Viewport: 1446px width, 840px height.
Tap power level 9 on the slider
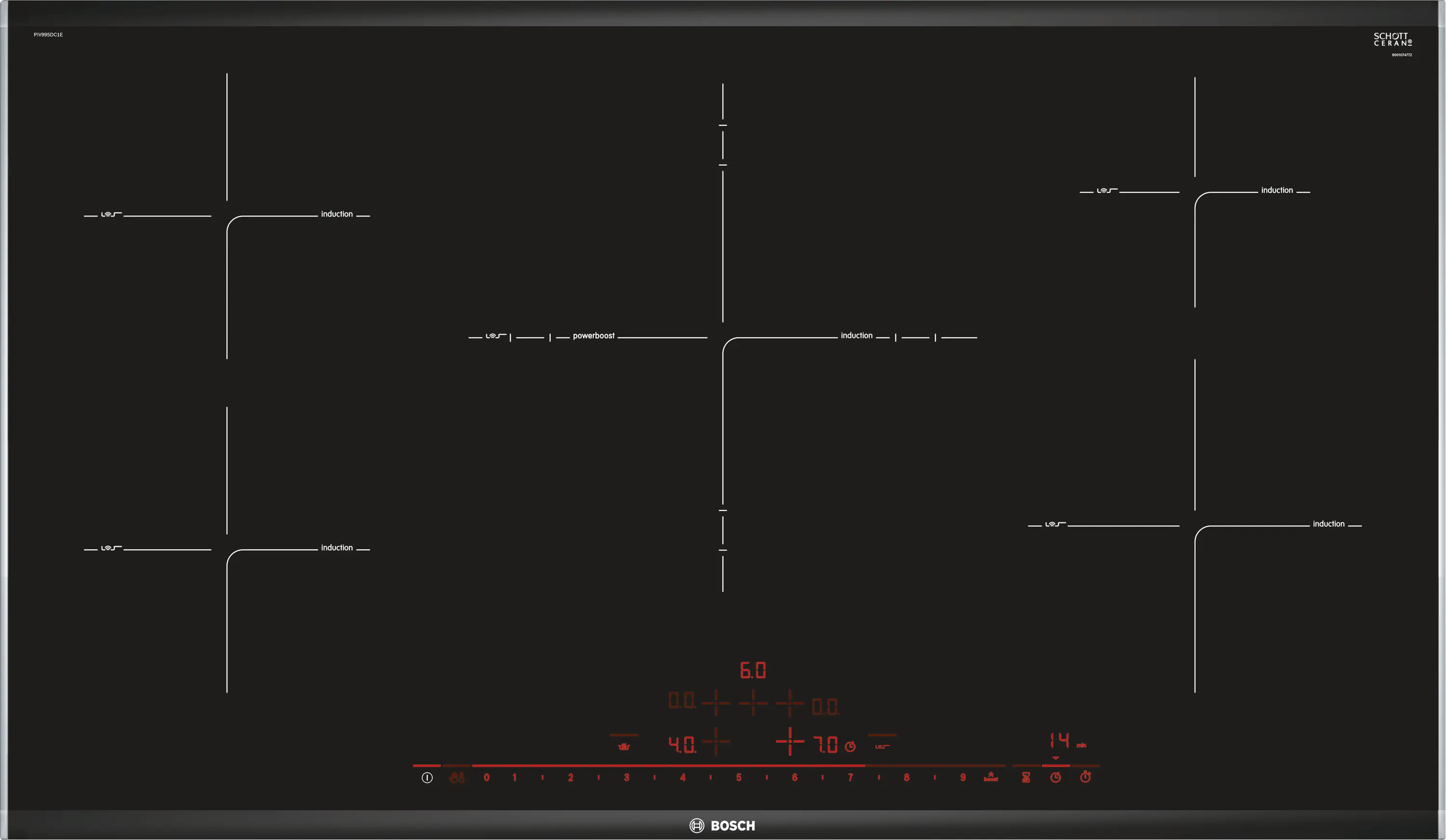click(x=962, y=777)
